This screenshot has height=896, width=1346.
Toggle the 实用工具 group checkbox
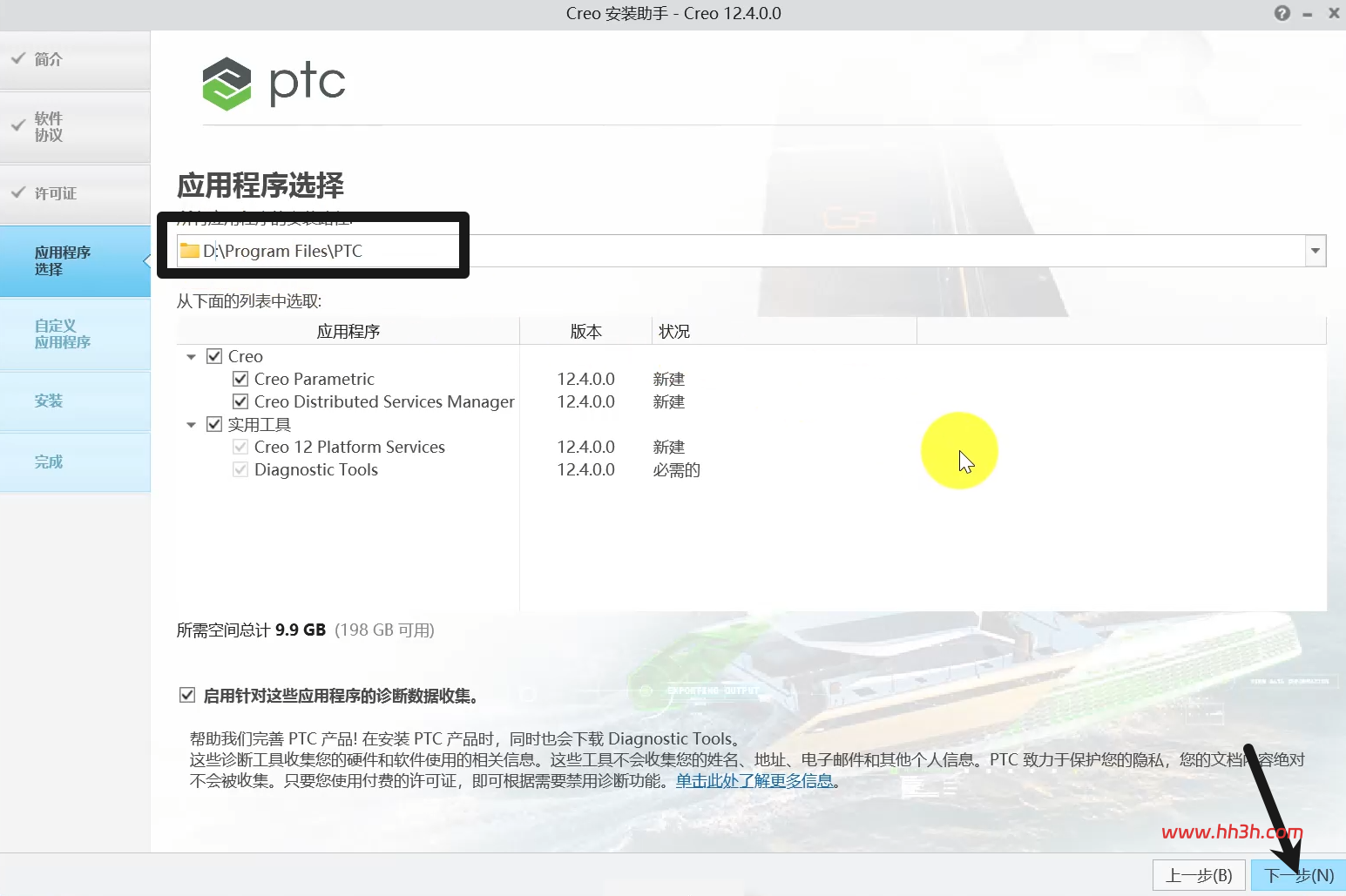click(214, 424)
